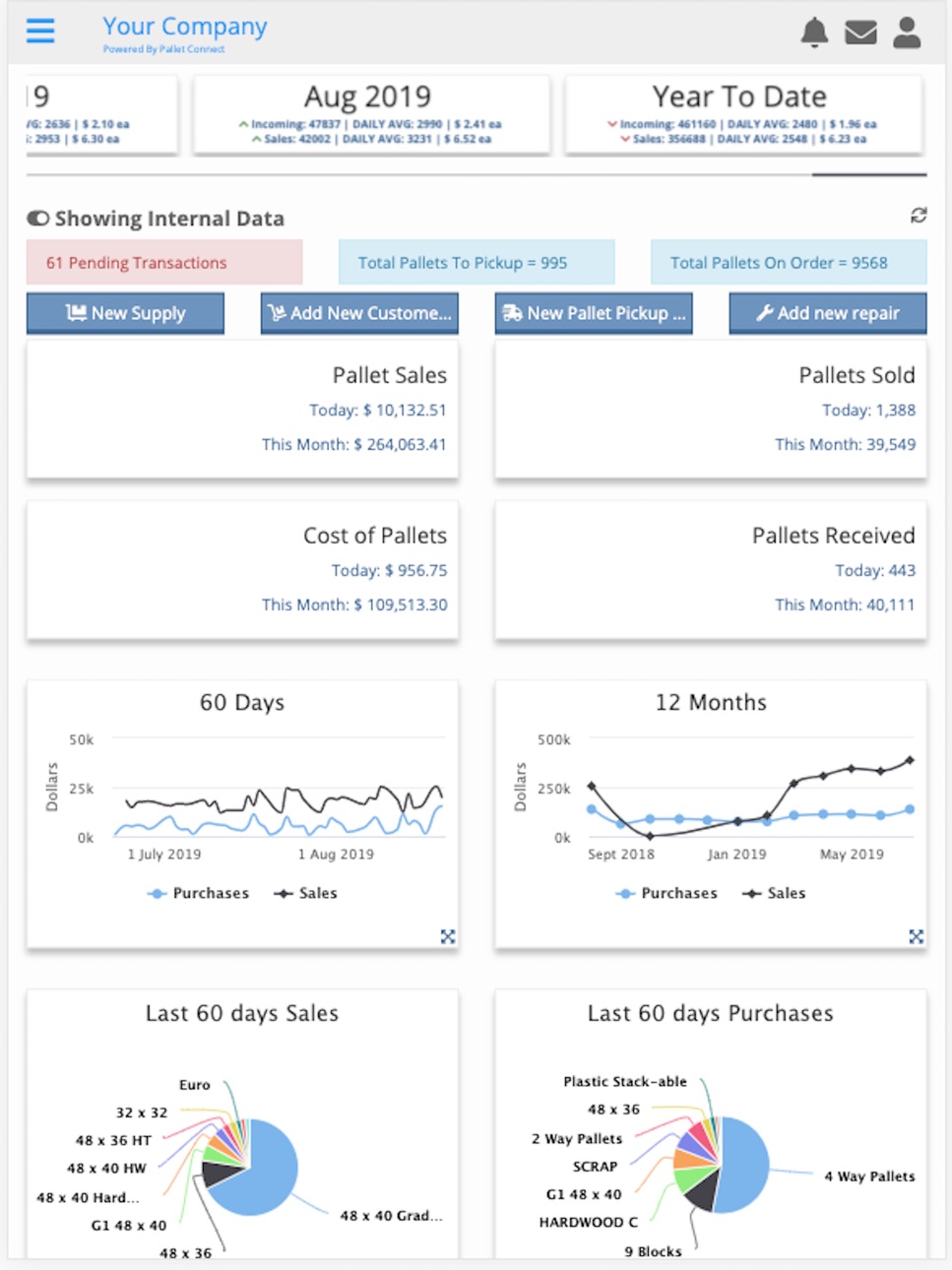Click the Add new repair button
Screen dimensions: 952x1270
(x=828, y=313)
